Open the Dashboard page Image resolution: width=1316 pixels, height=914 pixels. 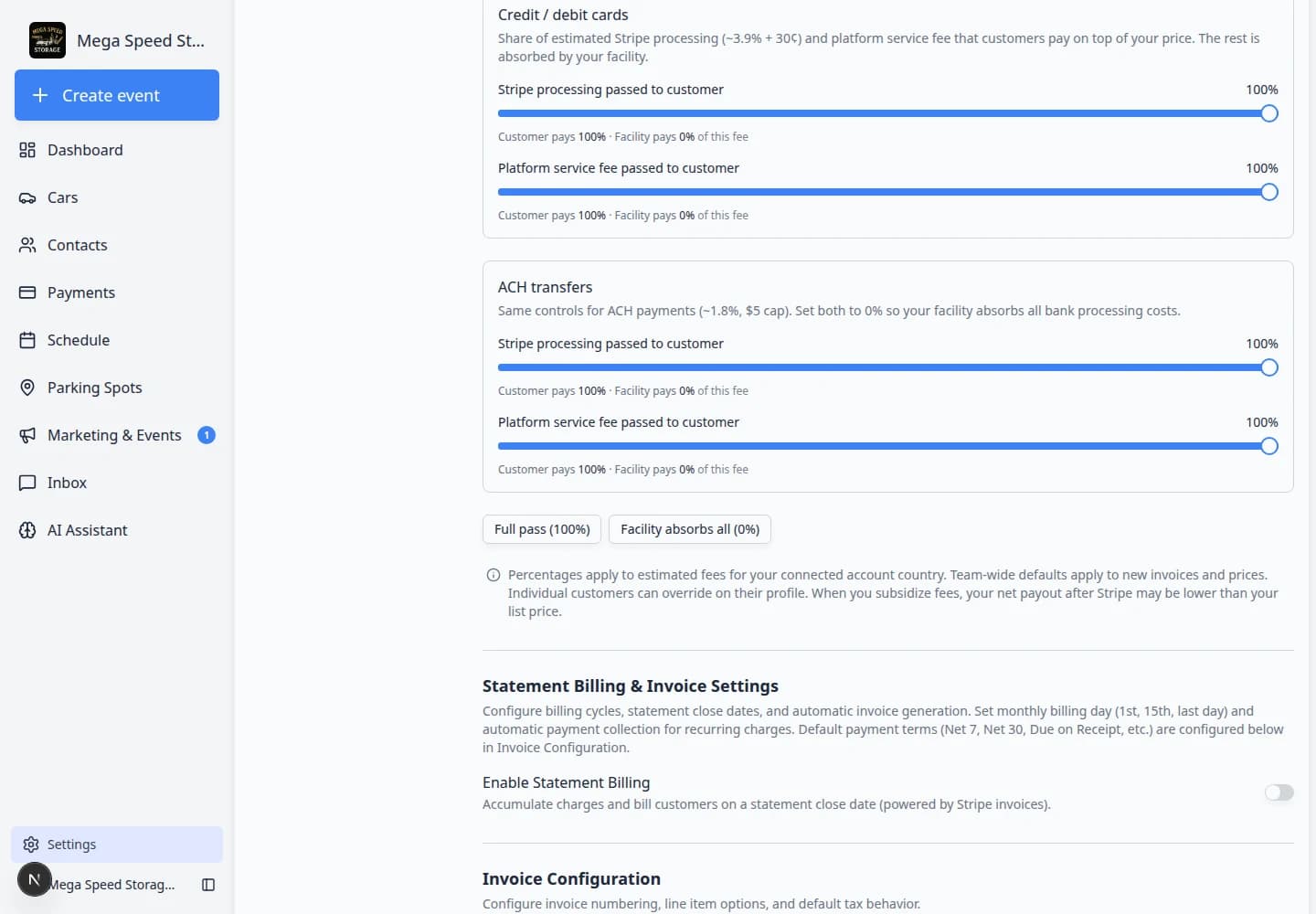coord(117,150)
